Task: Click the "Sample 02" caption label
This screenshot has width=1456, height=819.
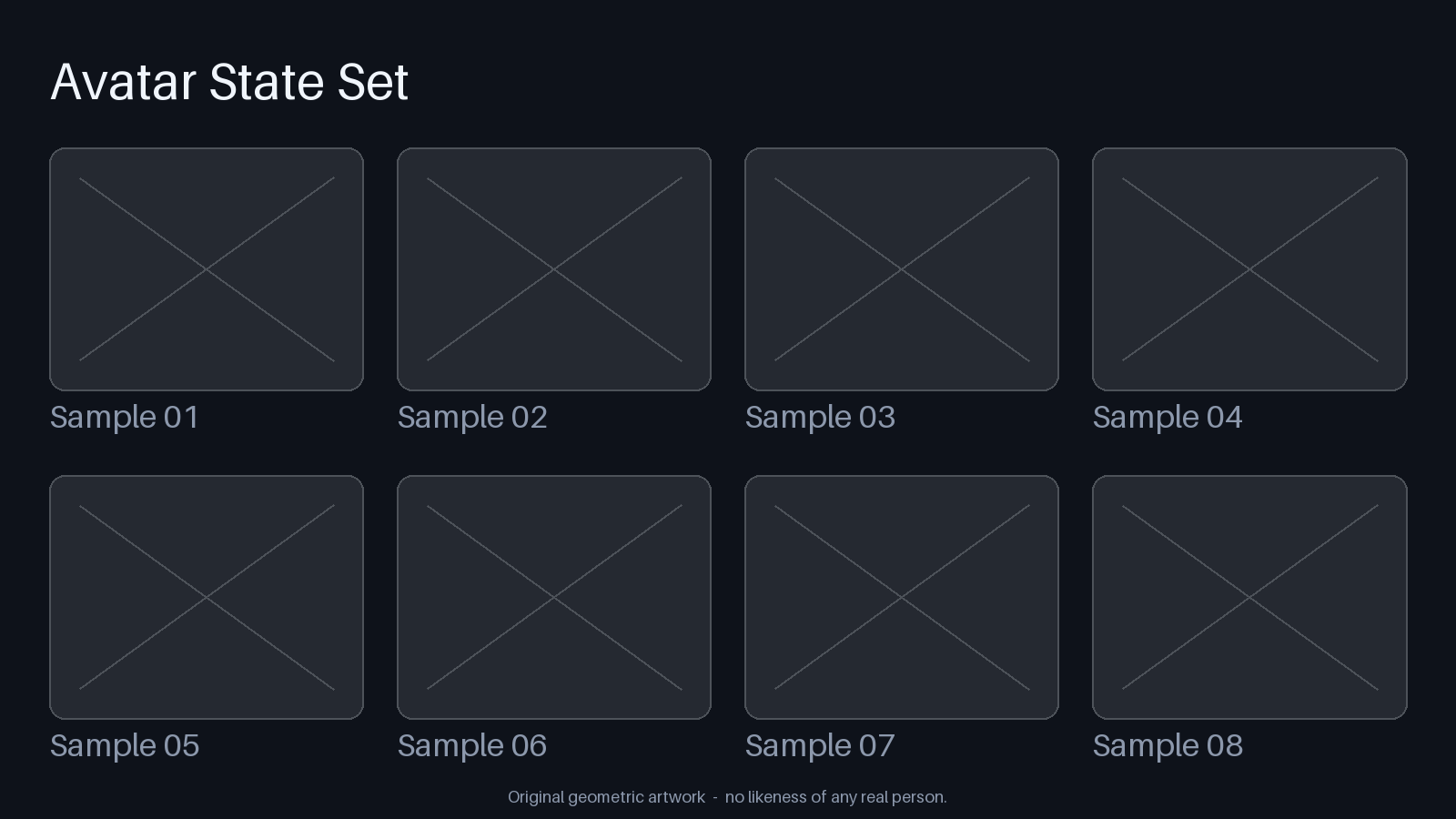Action: point(472,418)
